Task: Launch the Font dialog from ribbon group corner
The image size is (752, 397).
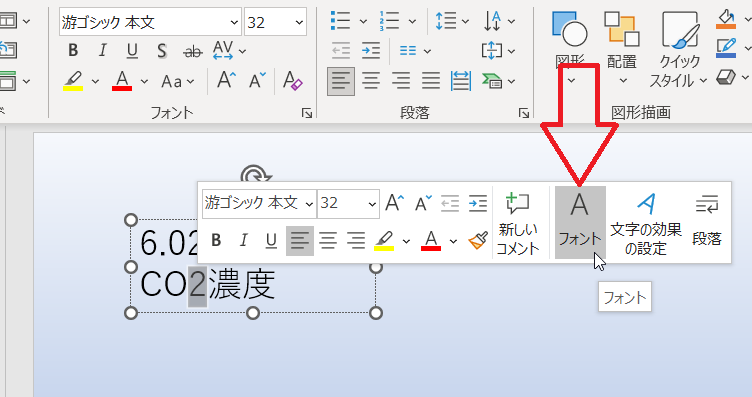Action: point(307,113)
